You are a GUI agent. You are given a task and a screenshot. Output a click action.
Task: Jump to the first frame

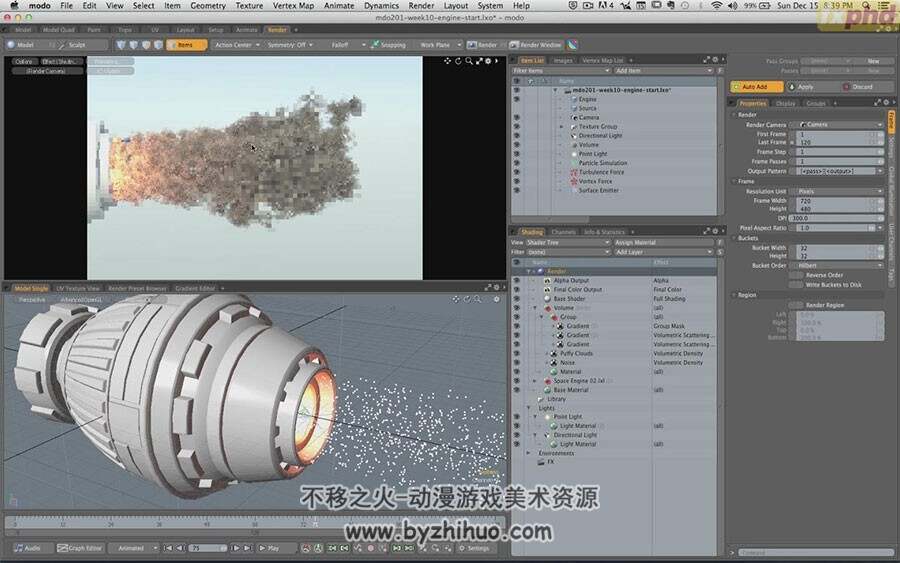coord(168,548)
